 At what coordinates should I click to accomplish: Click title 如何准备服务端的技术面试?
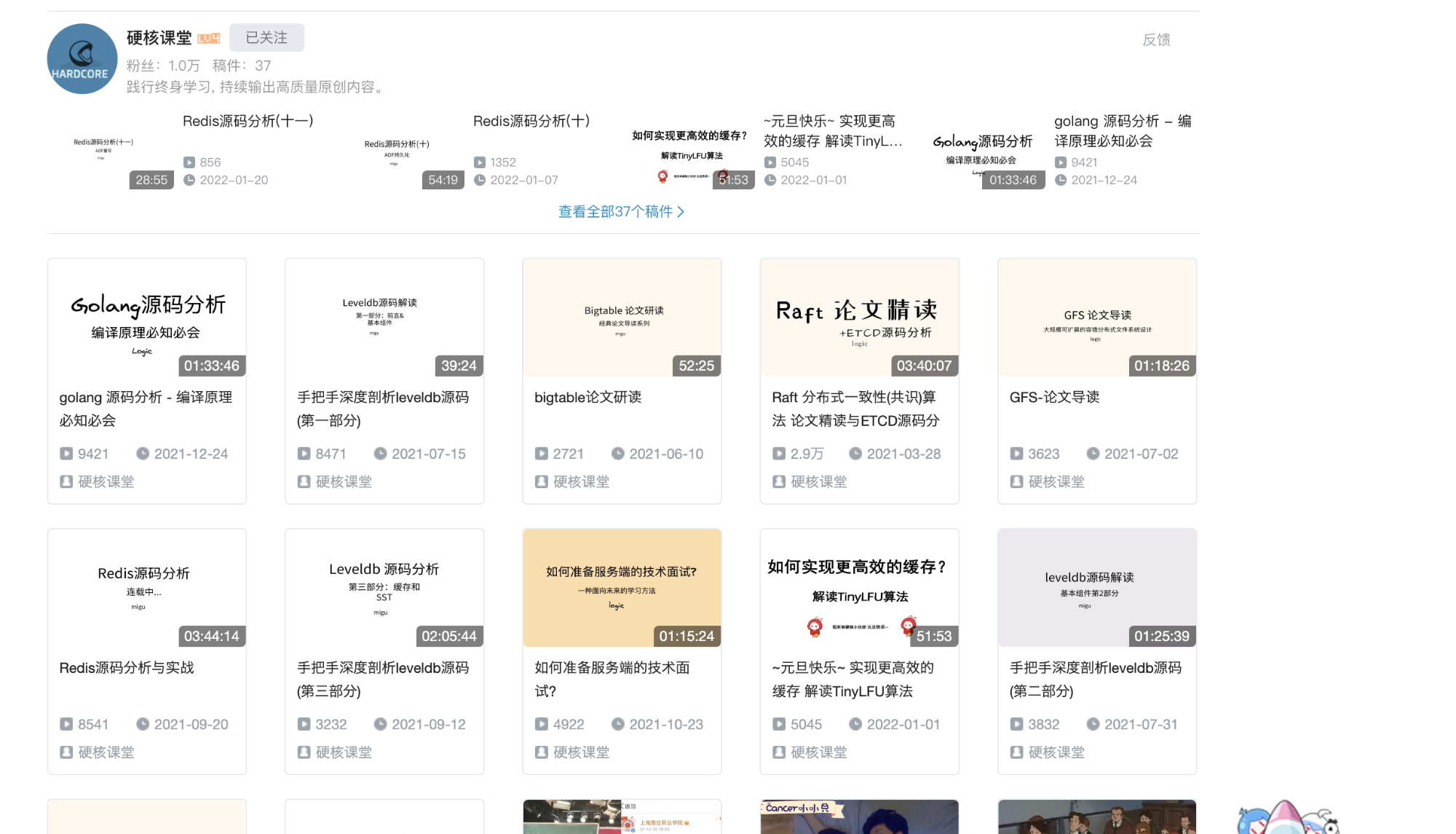pos(612,679)
